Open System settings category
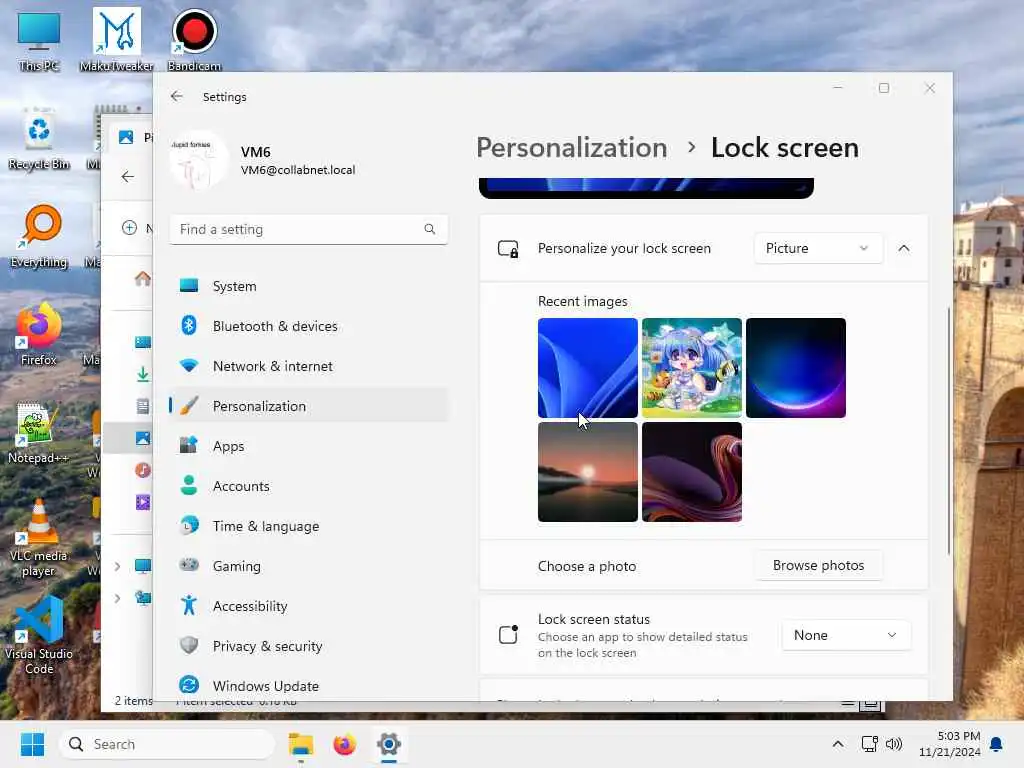Image resolution: width=1024 pixels, height=768 pixels. 309,286
